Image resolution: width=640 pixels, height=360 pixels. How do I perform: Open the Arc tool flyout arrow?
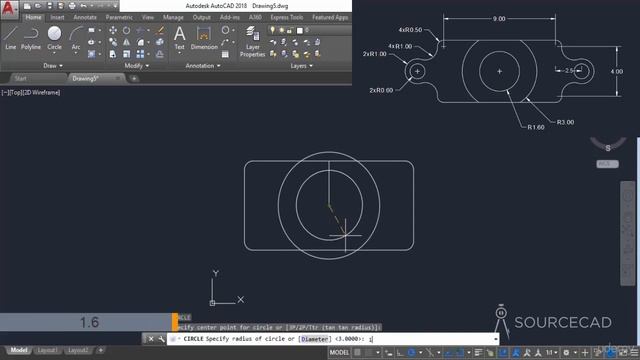coord(76,53)
